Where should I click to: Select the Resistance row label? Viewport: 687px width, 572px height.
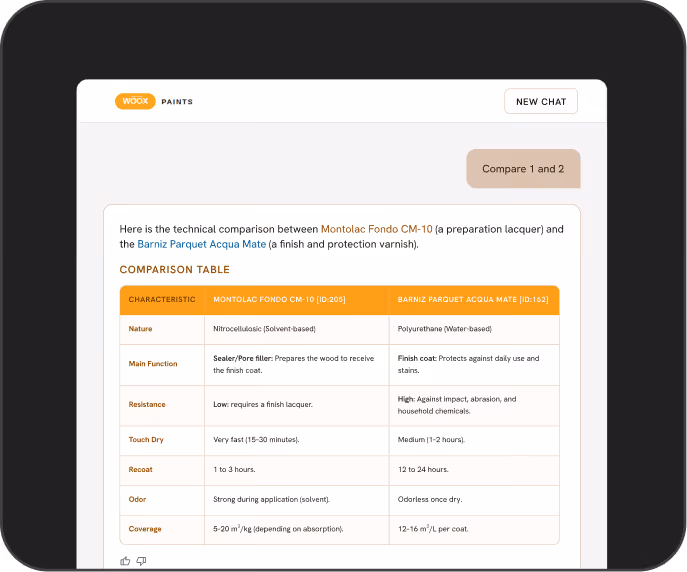pos(147,405)
